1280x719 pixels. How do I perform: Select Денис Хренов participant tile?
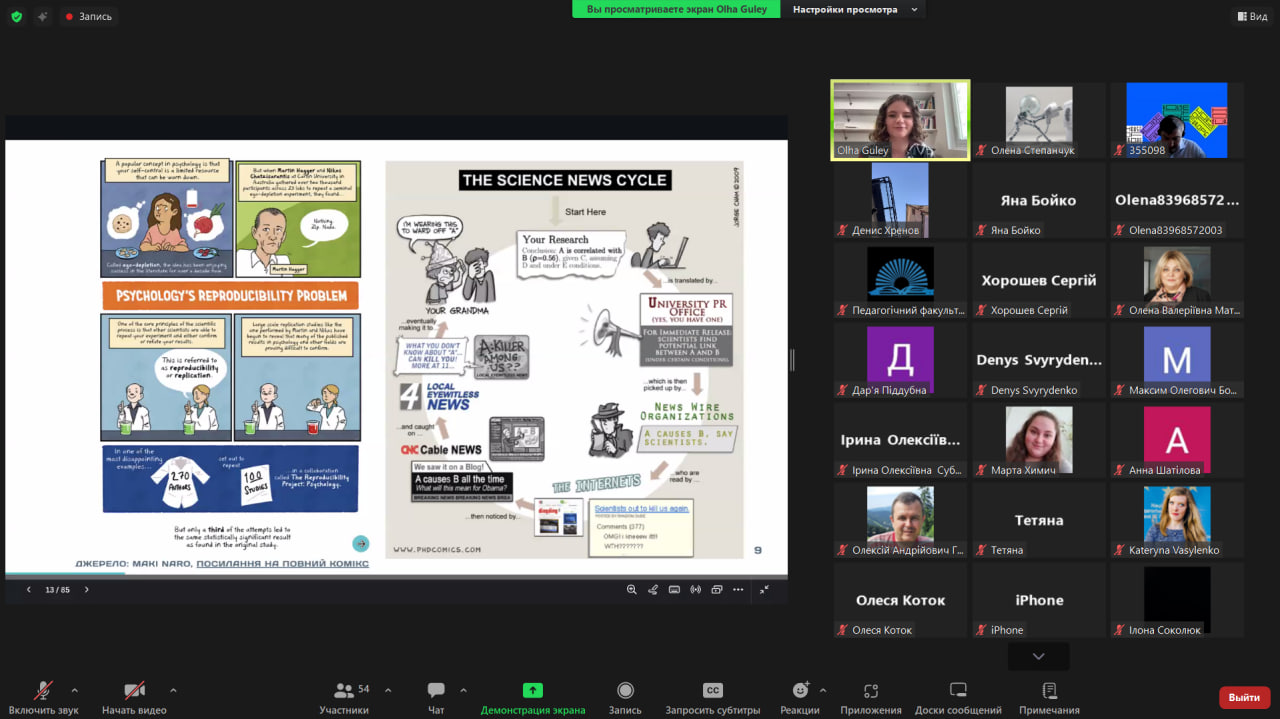click(x=900, y=200)
